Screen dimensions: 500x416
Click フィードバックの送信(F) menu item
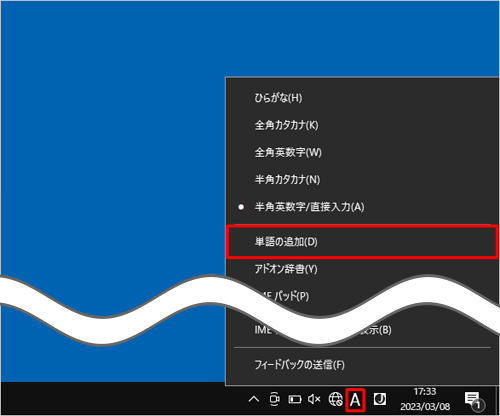362,364
